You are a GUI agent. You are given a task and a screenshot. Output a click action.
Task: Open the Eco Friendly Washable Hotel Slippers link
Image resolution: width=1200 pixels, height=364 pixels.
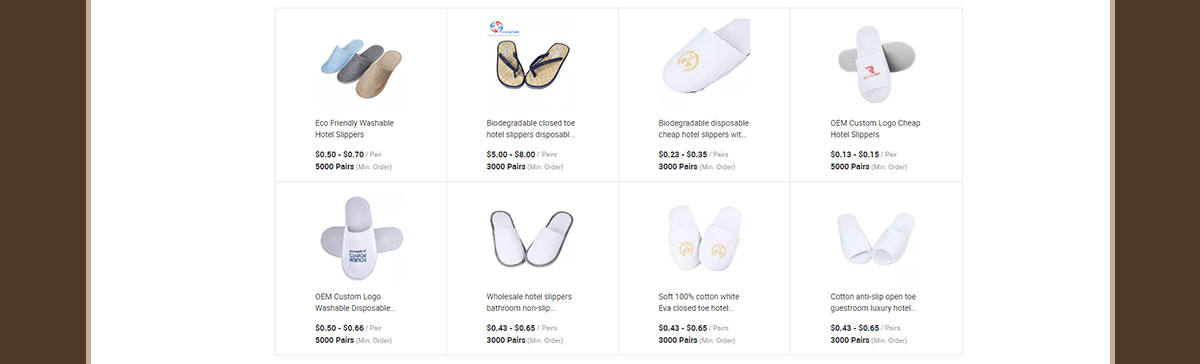click(x=354, y=128)
